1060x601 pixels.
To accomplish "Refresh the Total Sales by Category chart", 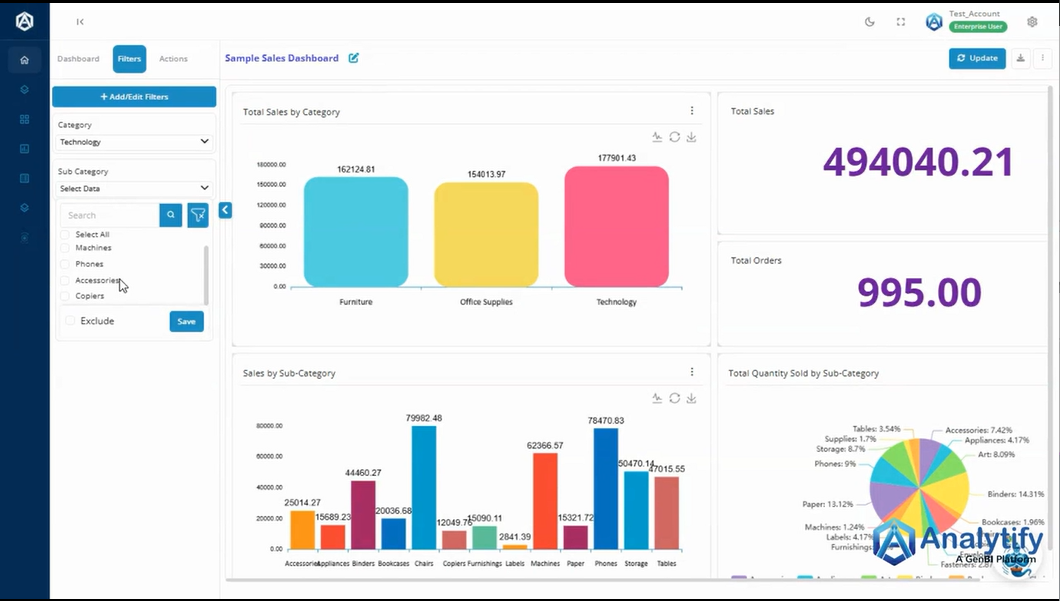I will click(x=675, y=137).
